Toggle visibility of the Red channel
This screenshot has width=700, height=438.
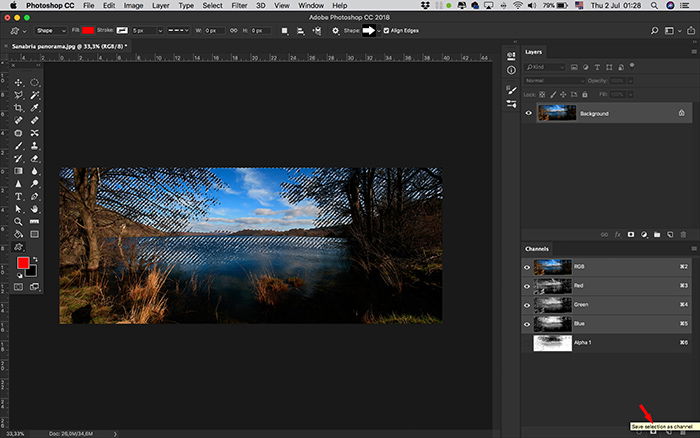pos(527,286)
